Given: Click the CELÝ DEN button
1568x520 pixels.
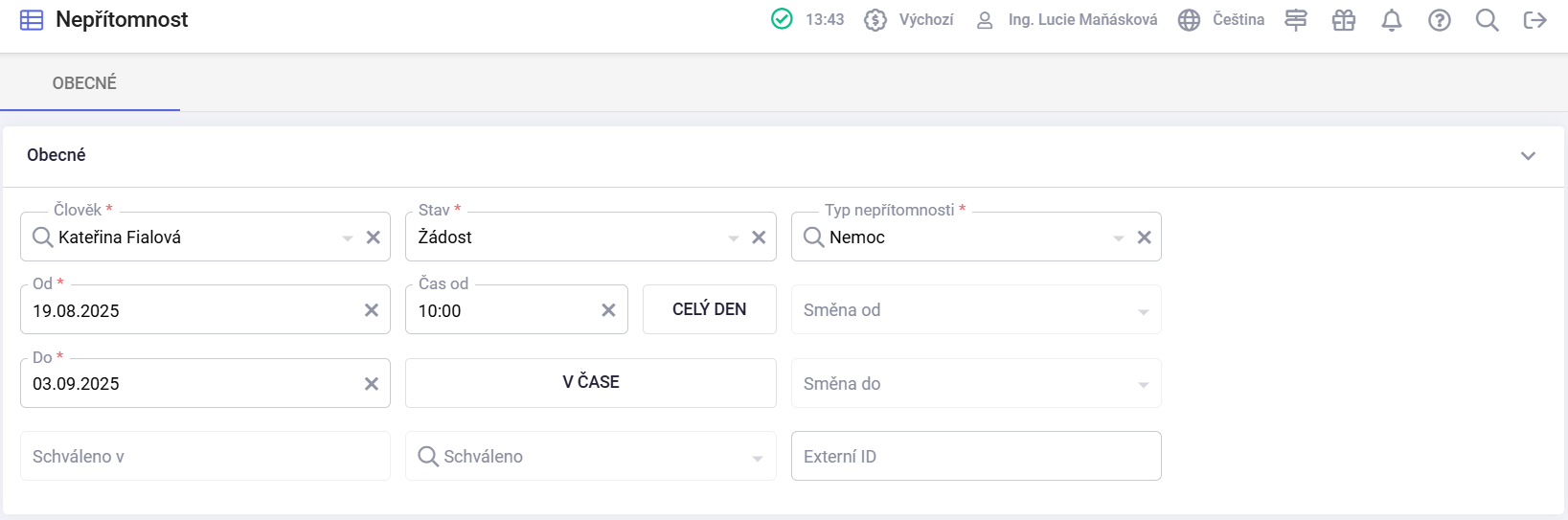Looking at the screenshot, I should [x=710, y=309].
